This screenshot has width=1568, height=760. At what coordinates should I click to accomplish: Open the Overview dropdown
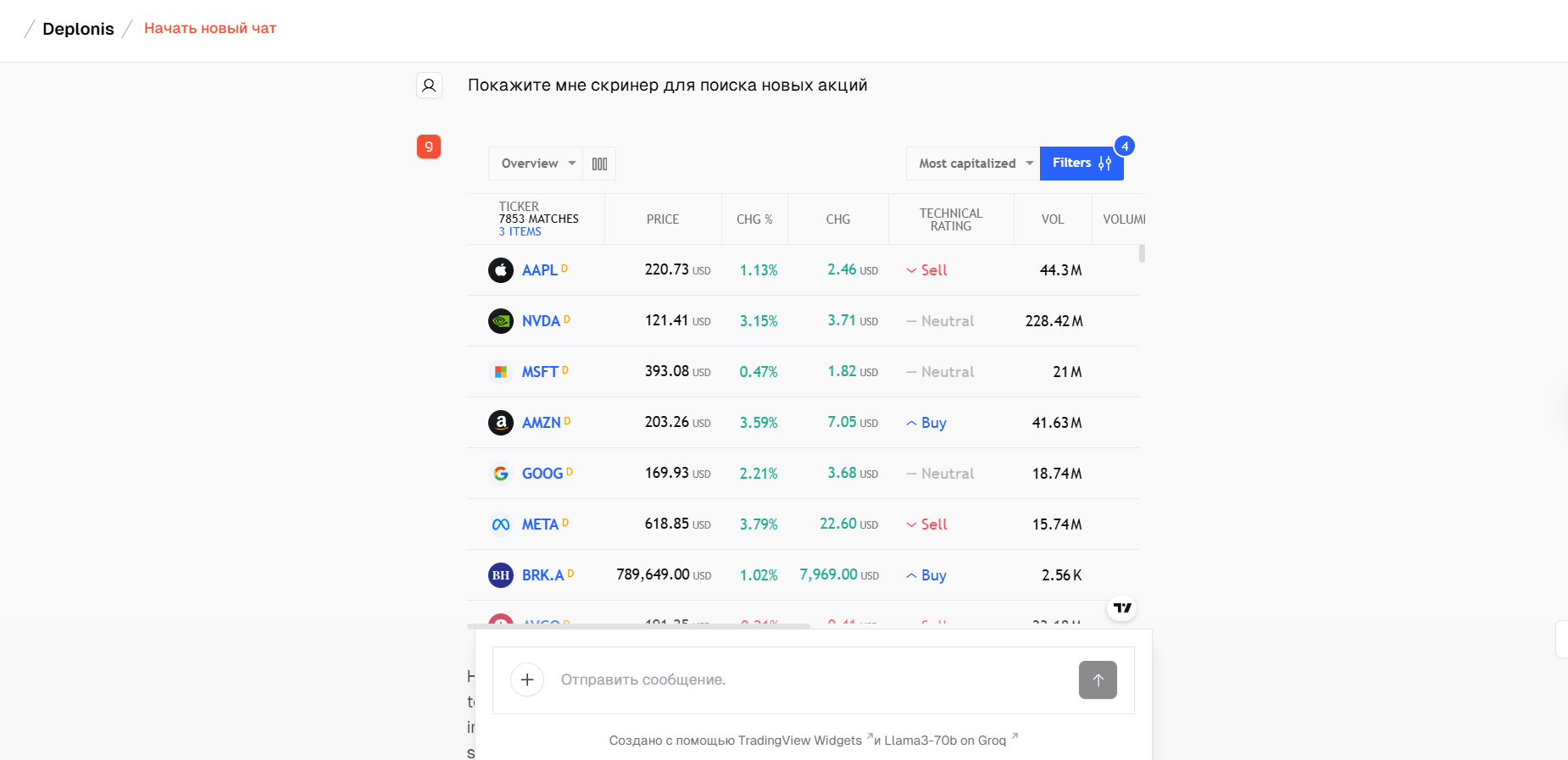(x=536, y=164)
